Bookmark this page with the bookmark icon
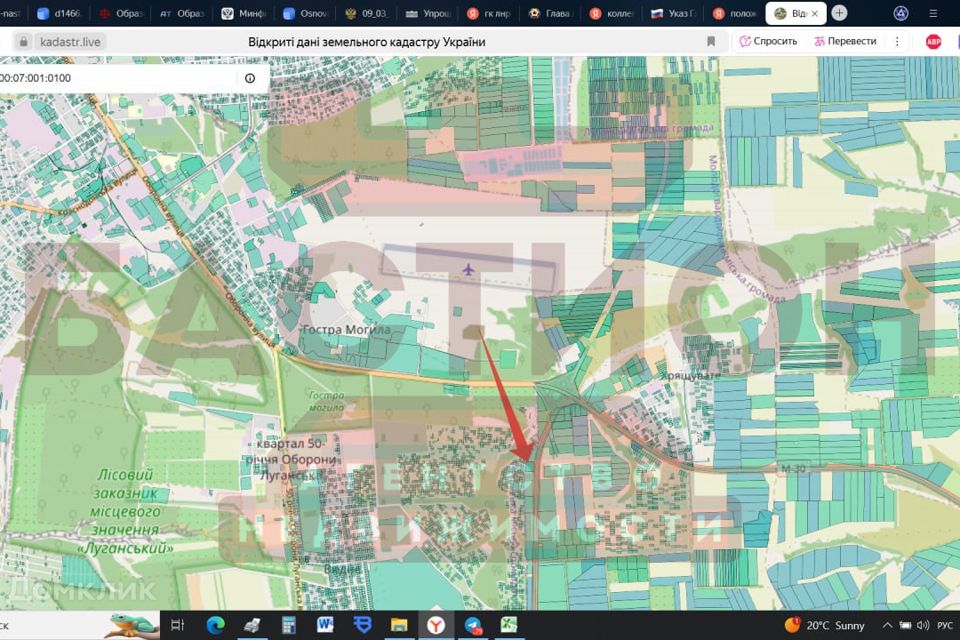Screen dimensions: 960x640 coord(711,41)
